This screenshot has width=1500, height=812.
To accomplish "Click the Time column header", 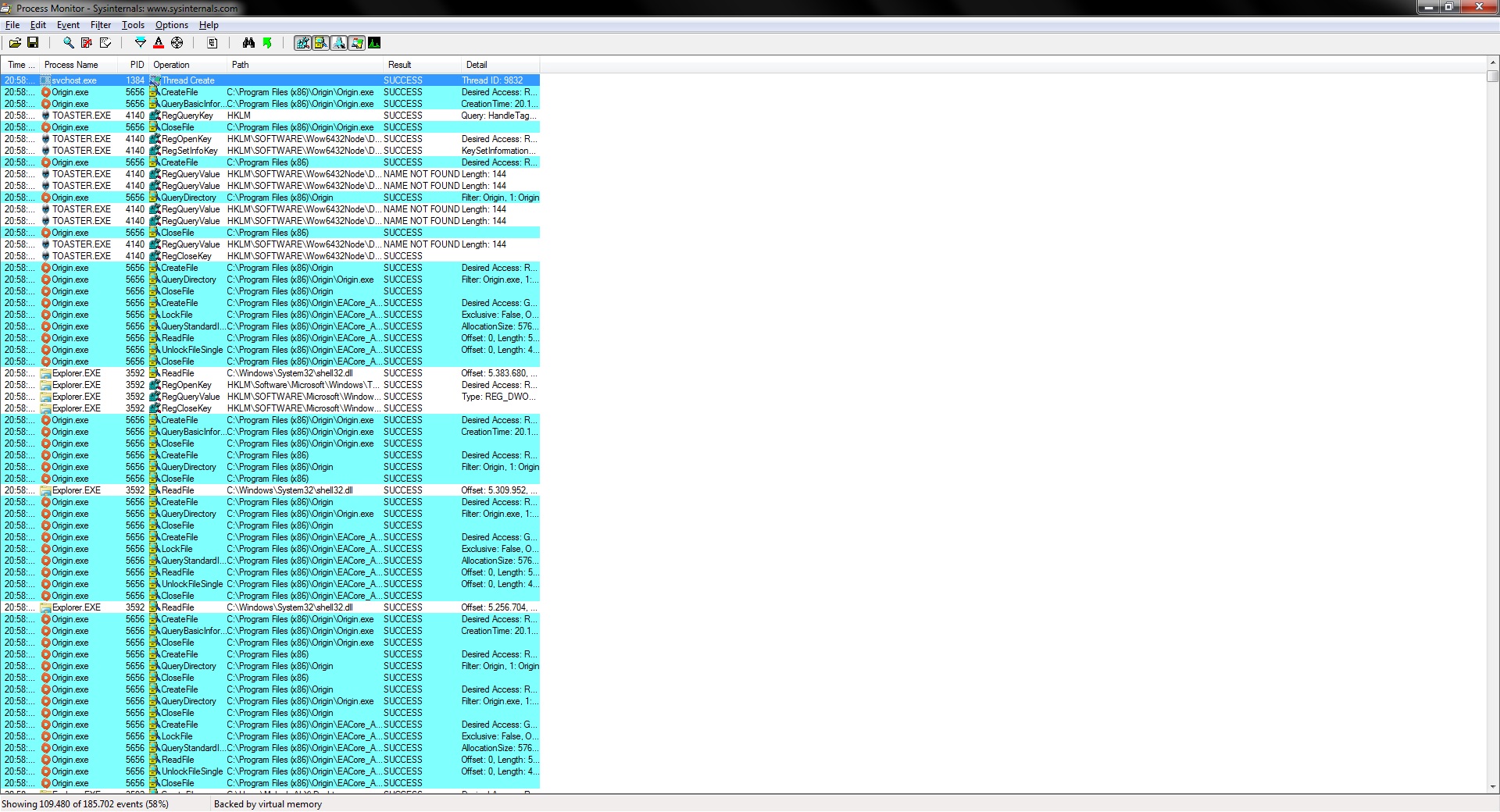I will pos(20,65).
